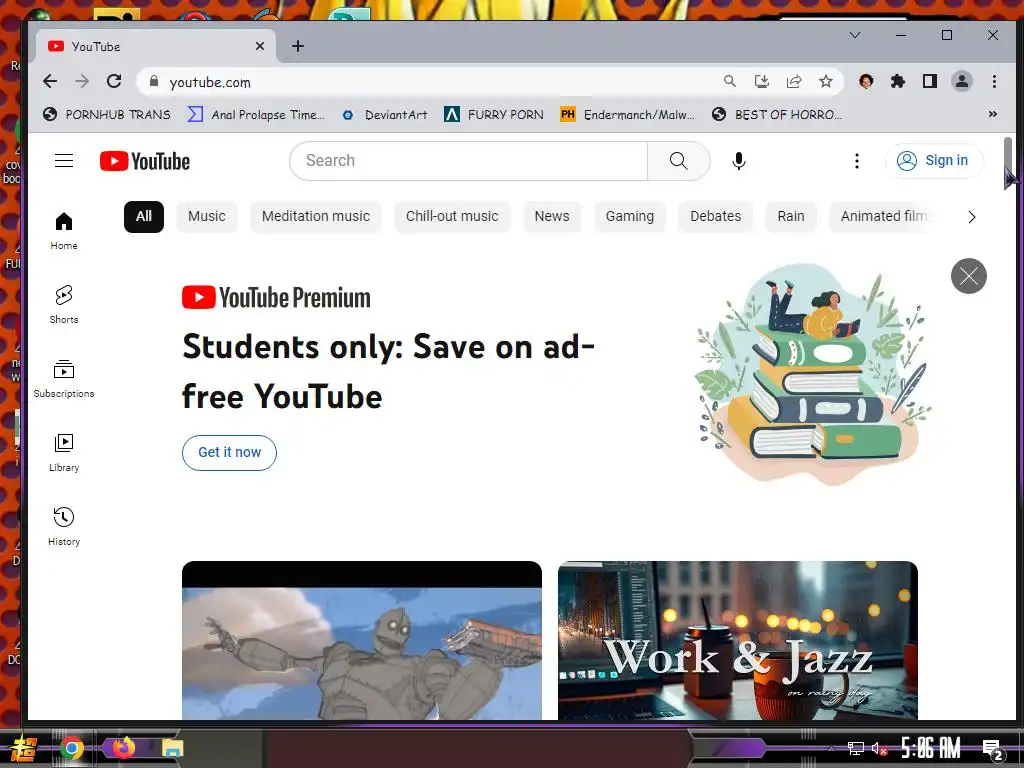
Task: Launch Firefox from the taskbar
Action: [123, 748]
